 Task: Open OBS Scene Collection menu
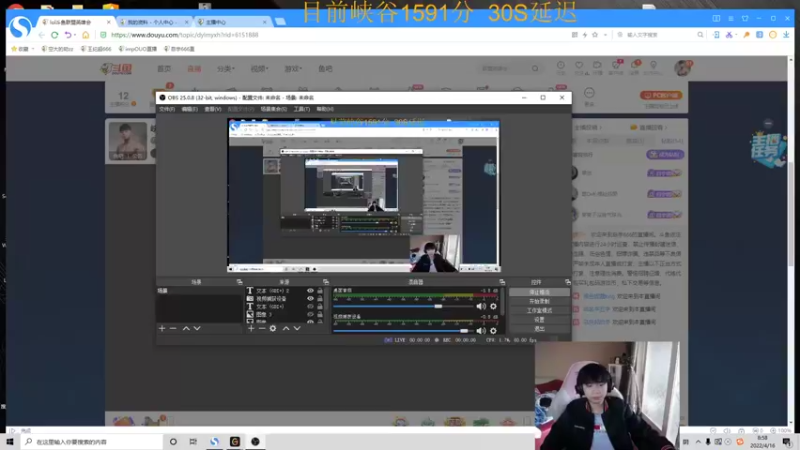pos(273,109)
